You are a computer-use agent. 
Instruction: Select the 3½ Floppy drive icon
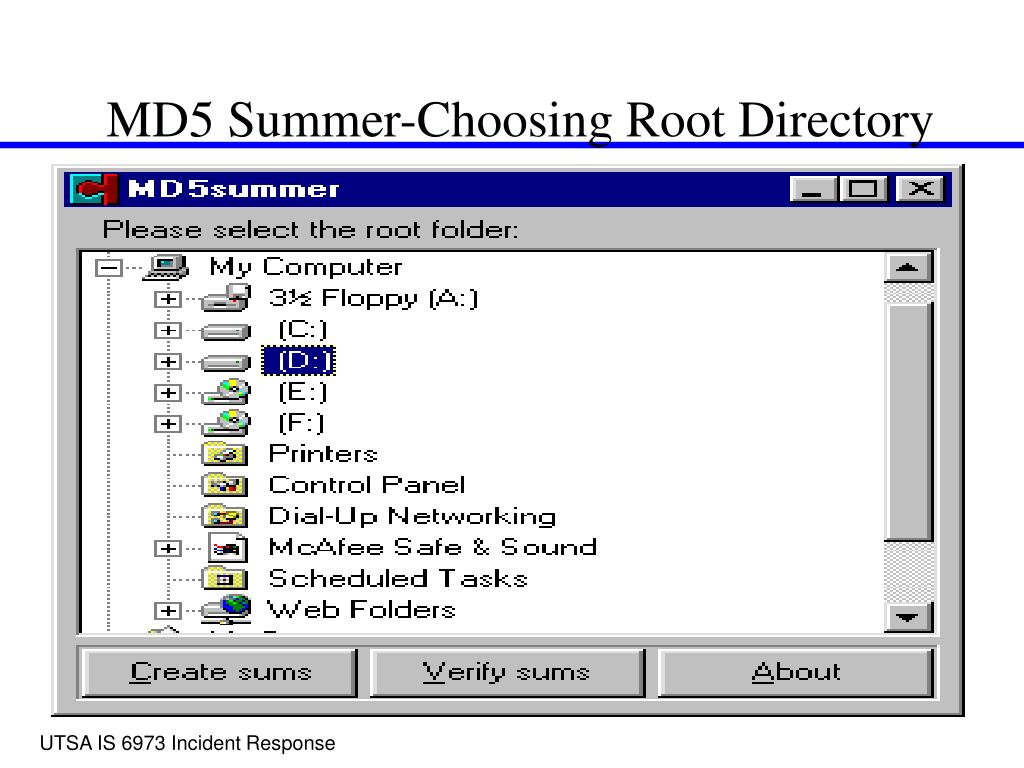[226, 298]
